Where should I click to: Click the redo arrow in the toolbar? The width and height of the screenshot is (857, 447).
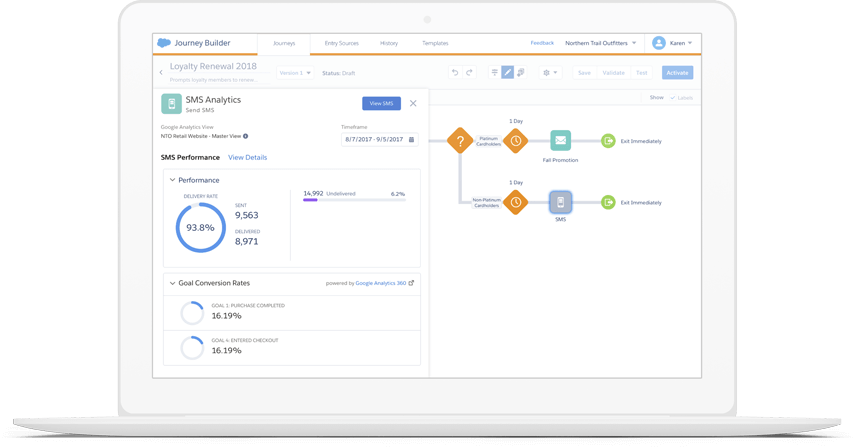click(x=469, y=73)
